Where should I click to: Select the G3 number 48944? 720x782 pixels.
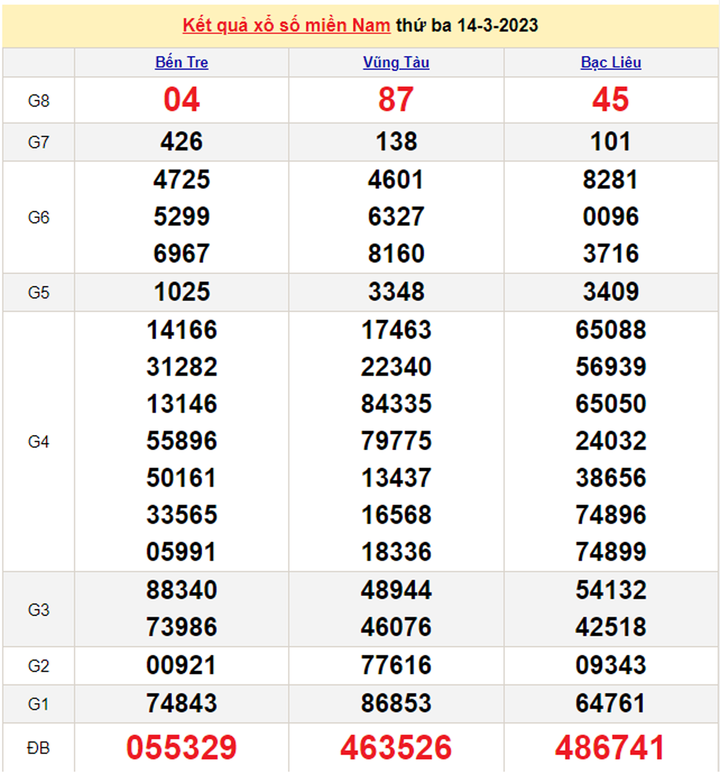(396, 590)
